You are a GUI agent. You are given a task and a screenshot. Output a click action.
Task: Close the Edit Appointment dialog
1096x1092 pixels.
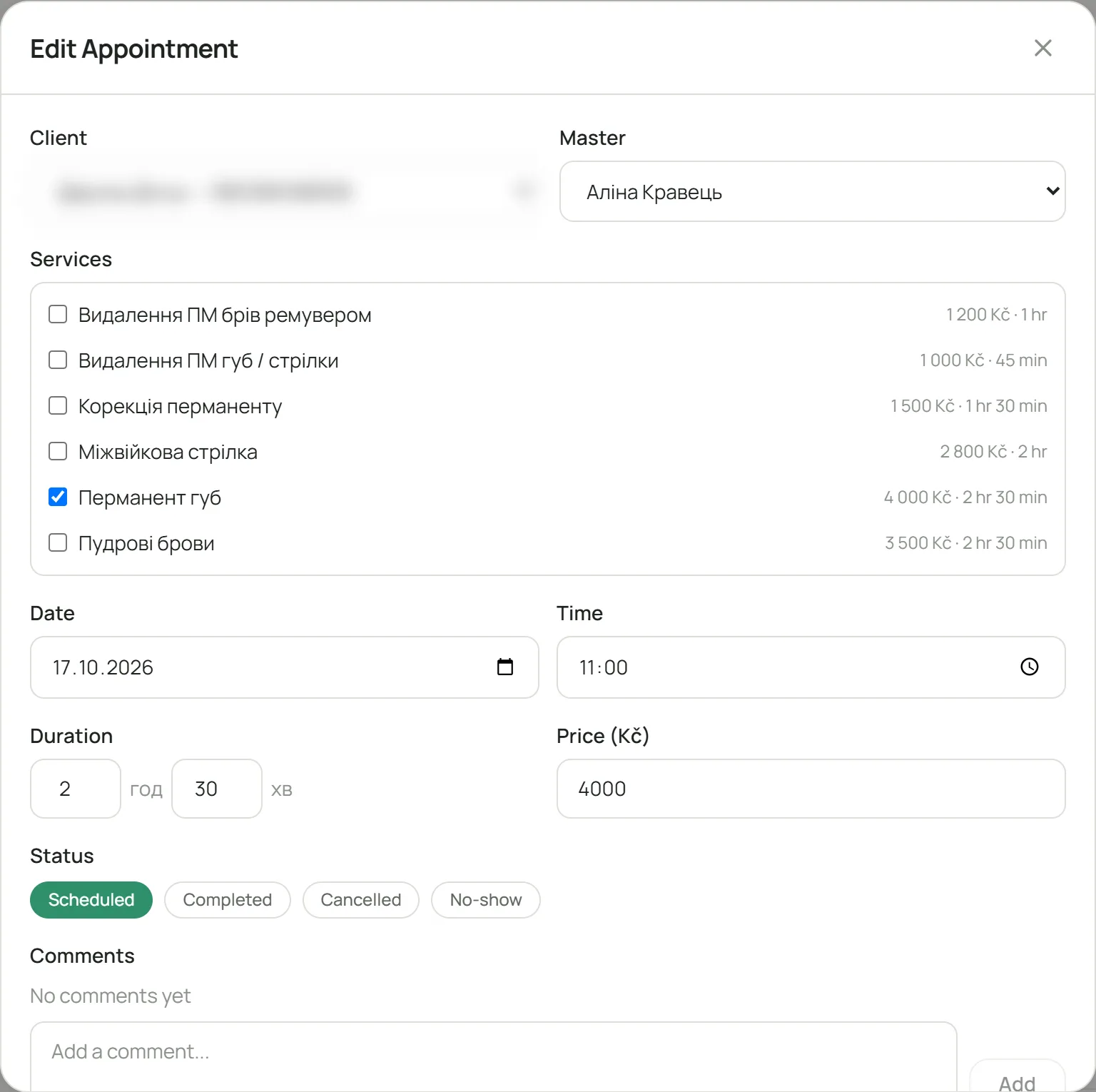click(x=1042, y=48)
